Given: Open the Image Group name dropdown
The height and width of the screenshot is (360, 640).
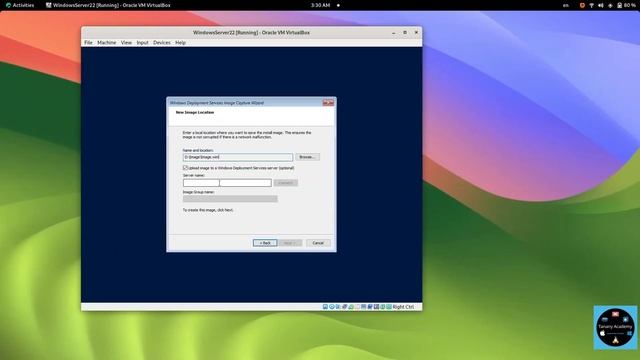Looking at the screenshot, I should (x=230, y=199).
